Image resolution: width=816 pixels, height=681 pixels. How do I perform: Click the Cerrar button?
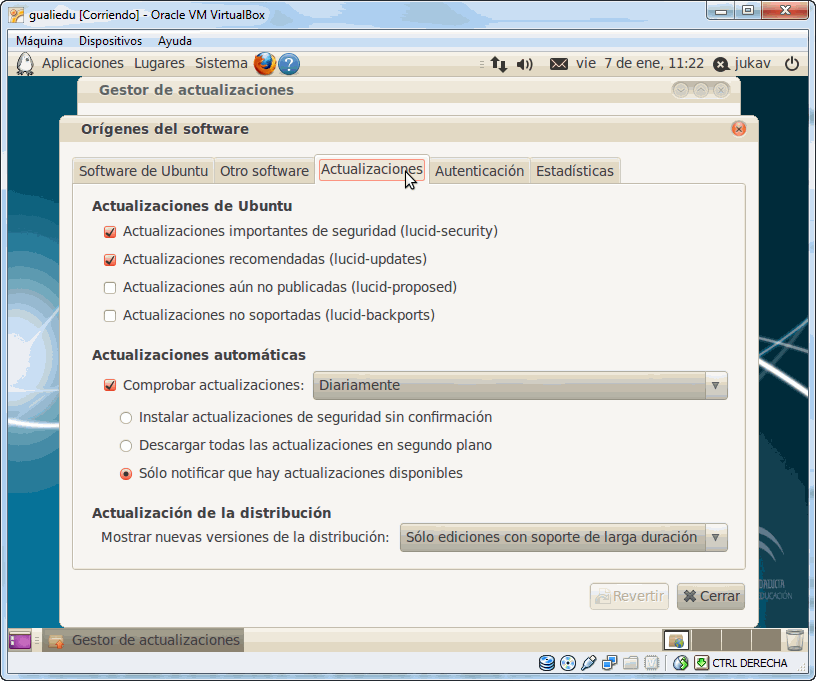click(x=710, y=596)
